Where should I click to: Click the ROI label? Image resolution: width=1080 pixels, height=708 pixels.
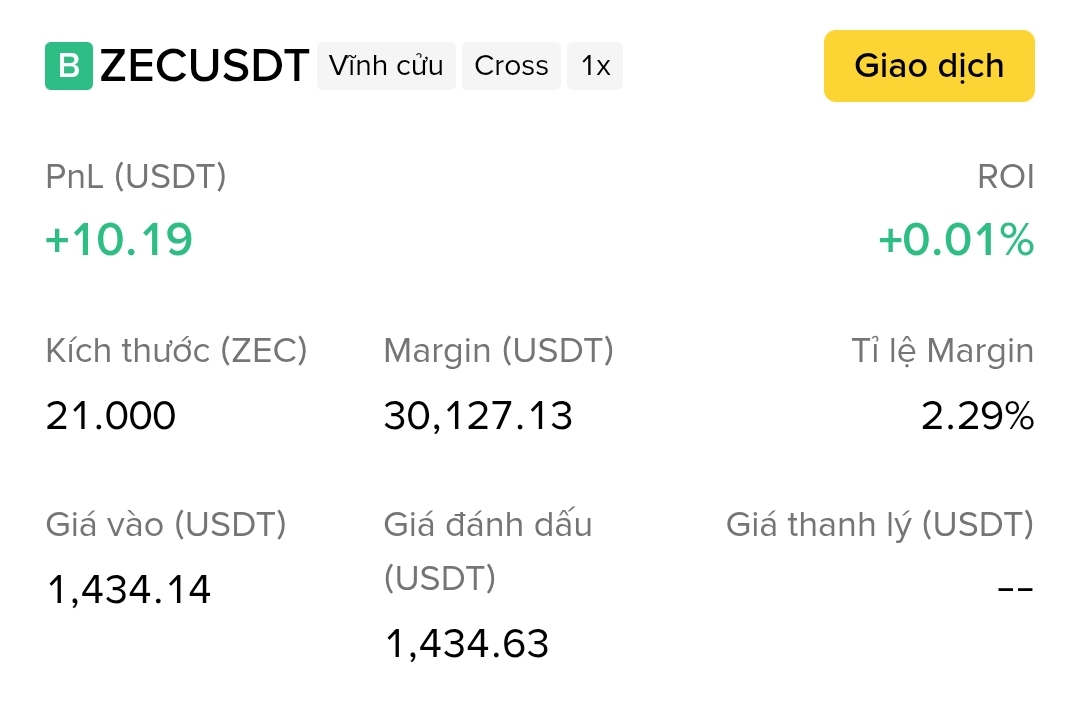click(x=1006, y=177)
